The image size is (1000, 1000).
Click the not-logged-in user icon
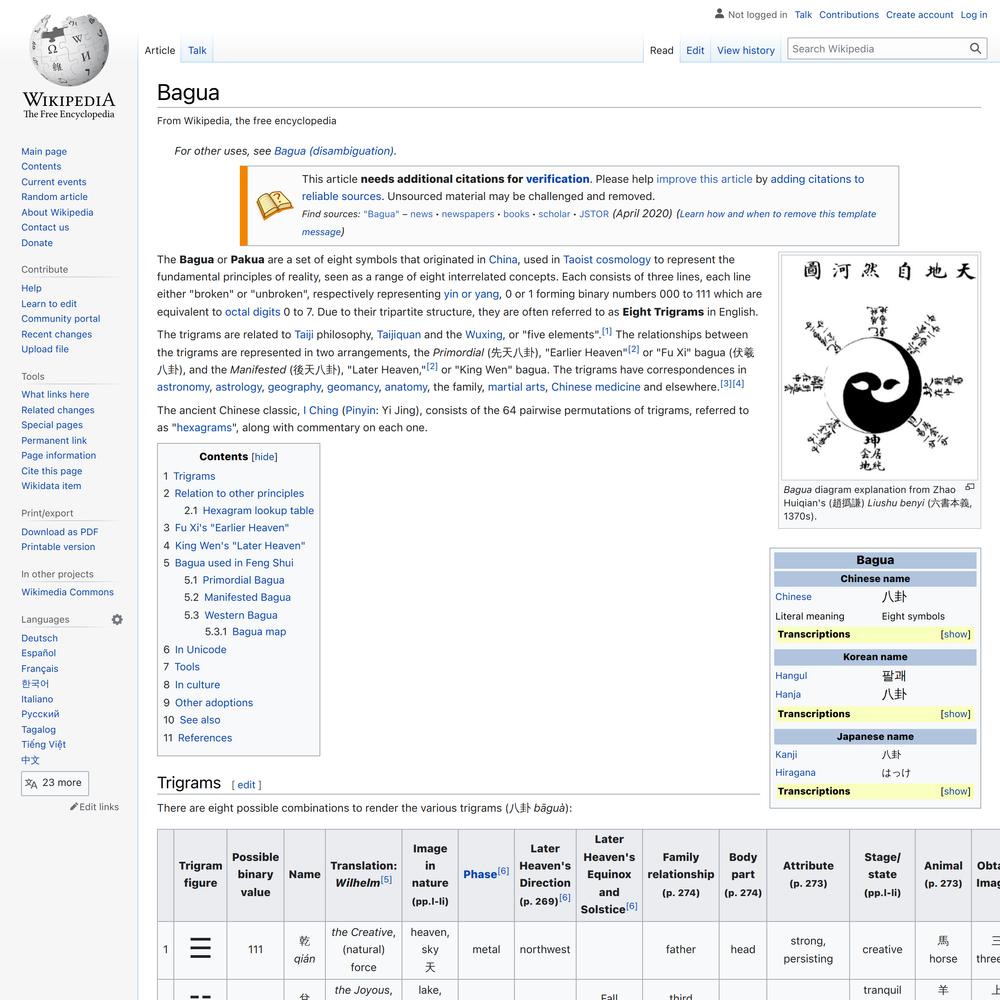[x=719, y=13]
